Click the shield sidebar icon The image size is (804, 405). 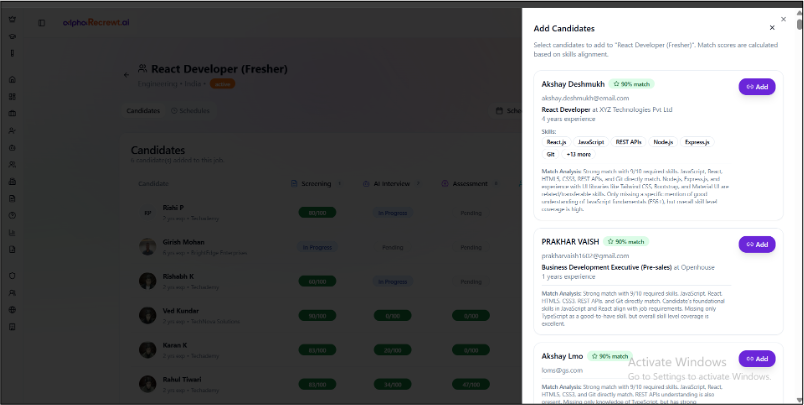12,276
